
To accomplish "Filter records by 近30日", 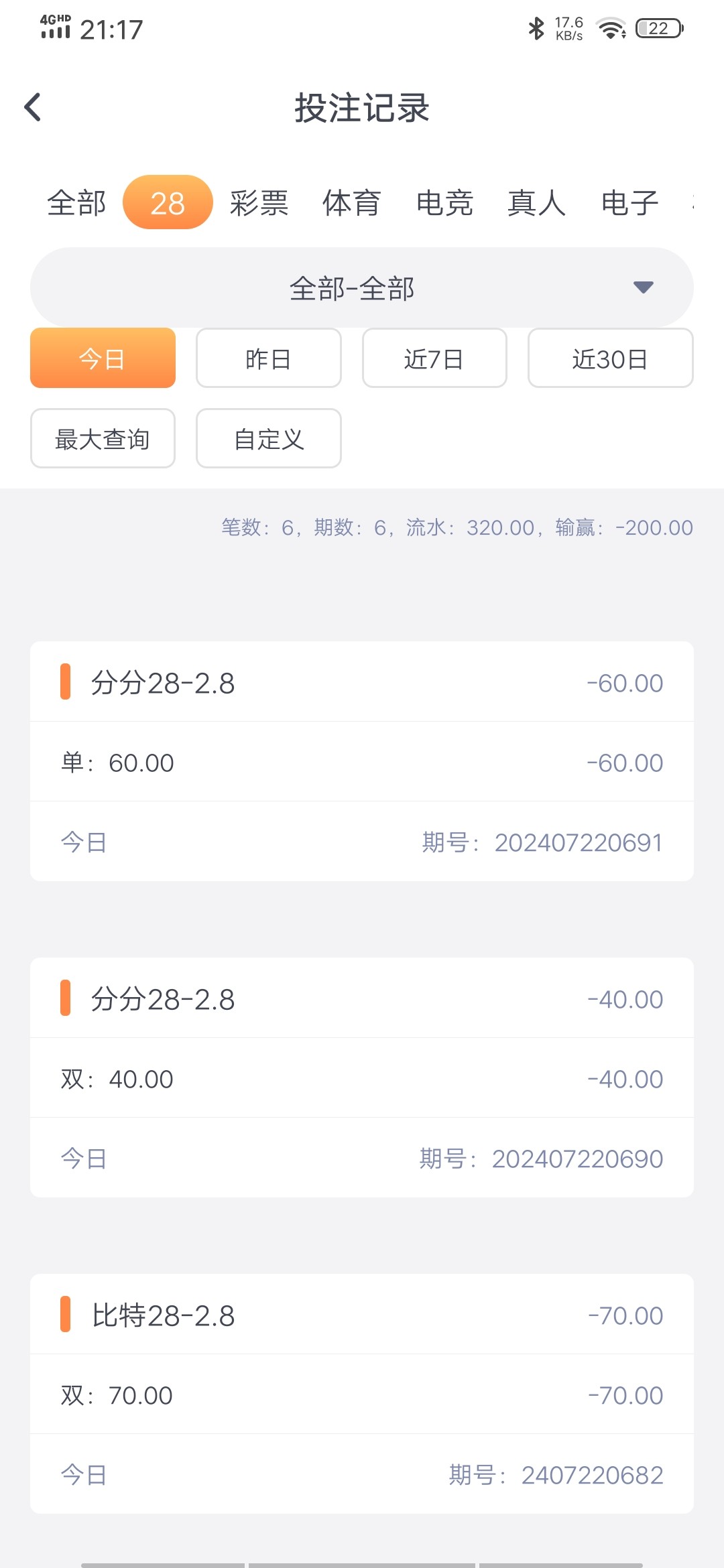I will pyautogui.click(x=610, y=358).
